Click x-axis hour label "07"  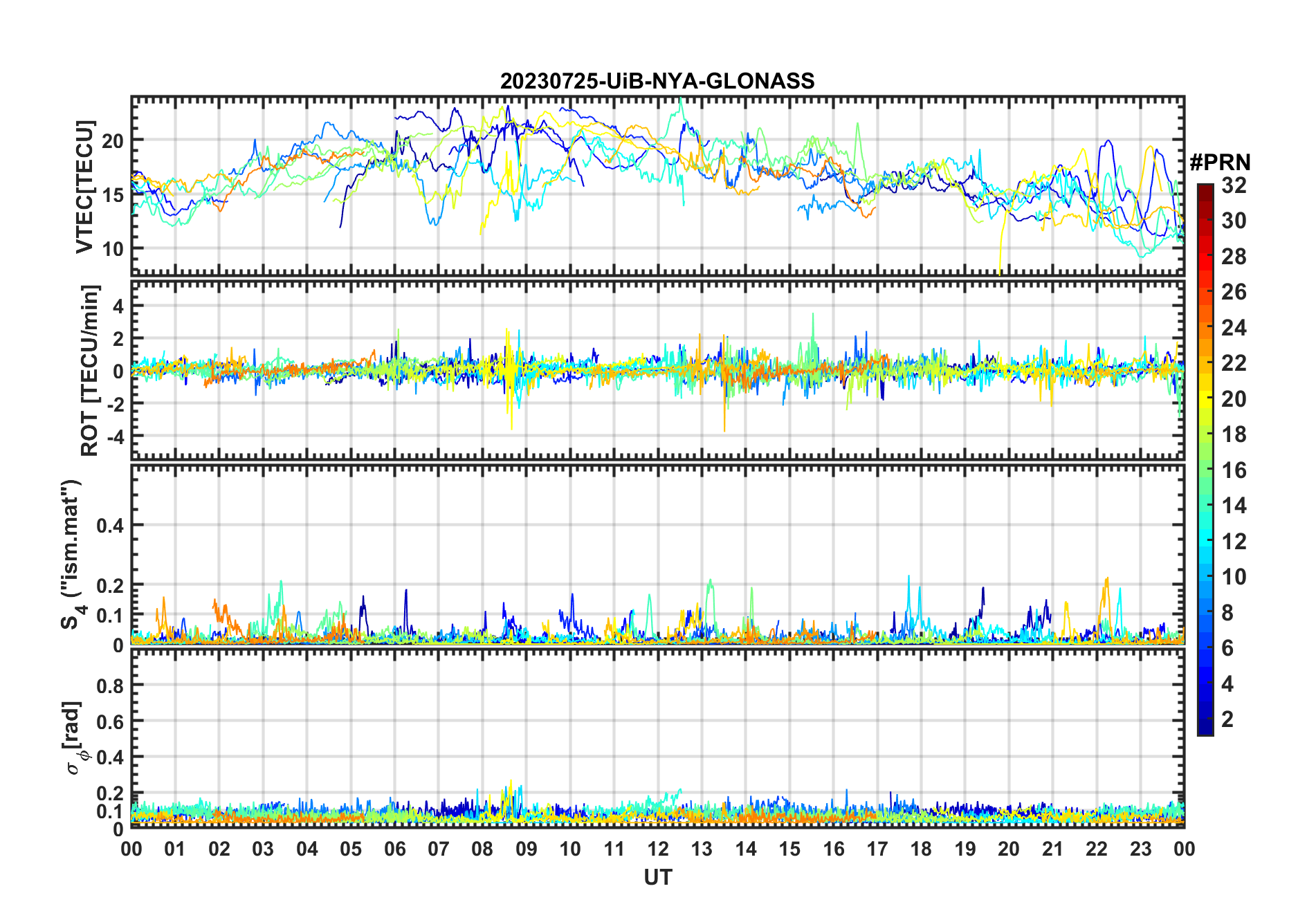tap(439, 849)
